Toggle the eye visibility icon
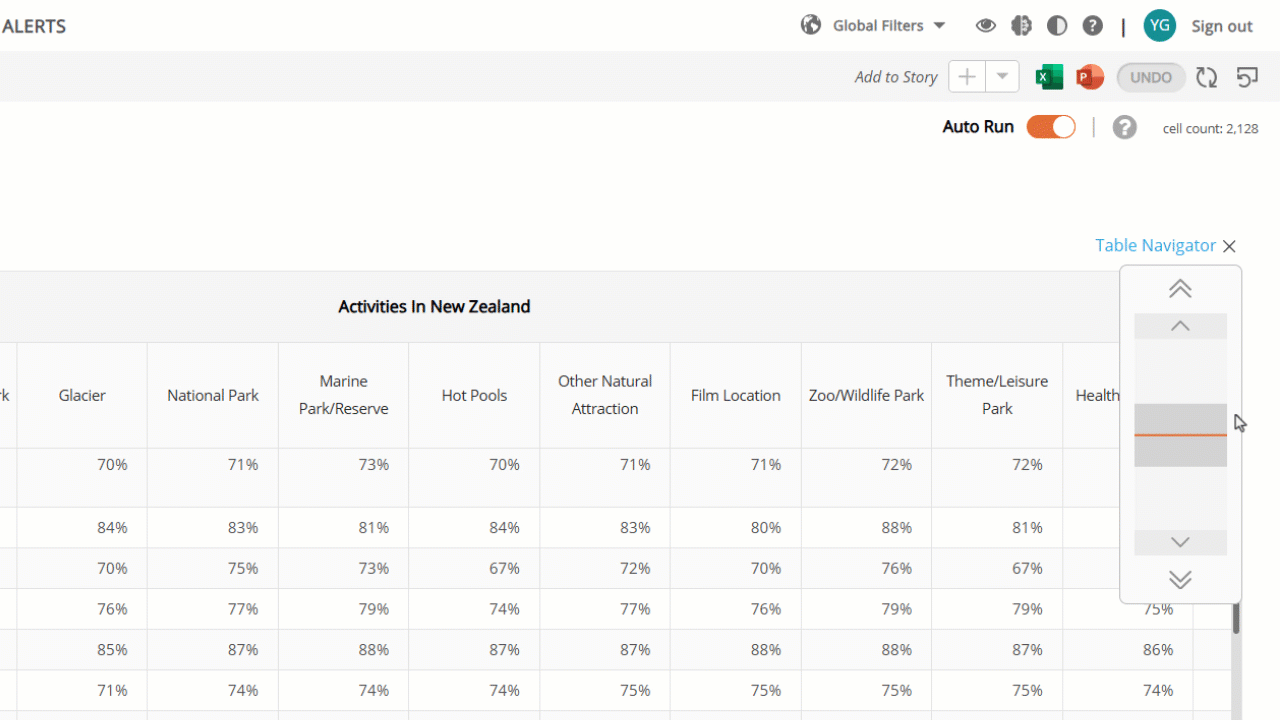This screenshot has height=720, width=1280. 986,26
